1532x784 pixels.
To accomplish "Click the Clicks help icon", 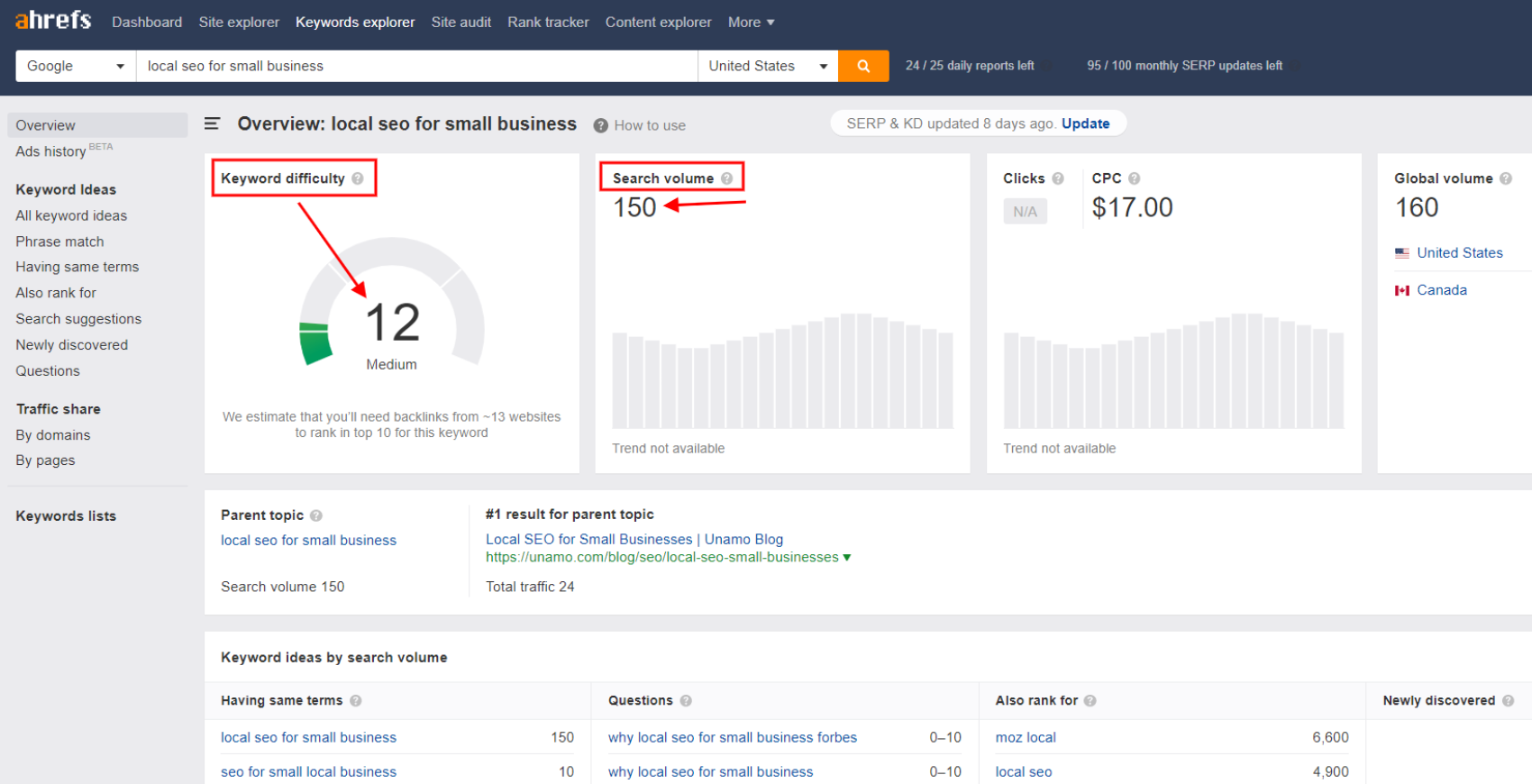I will click(x=1058, y=178).
